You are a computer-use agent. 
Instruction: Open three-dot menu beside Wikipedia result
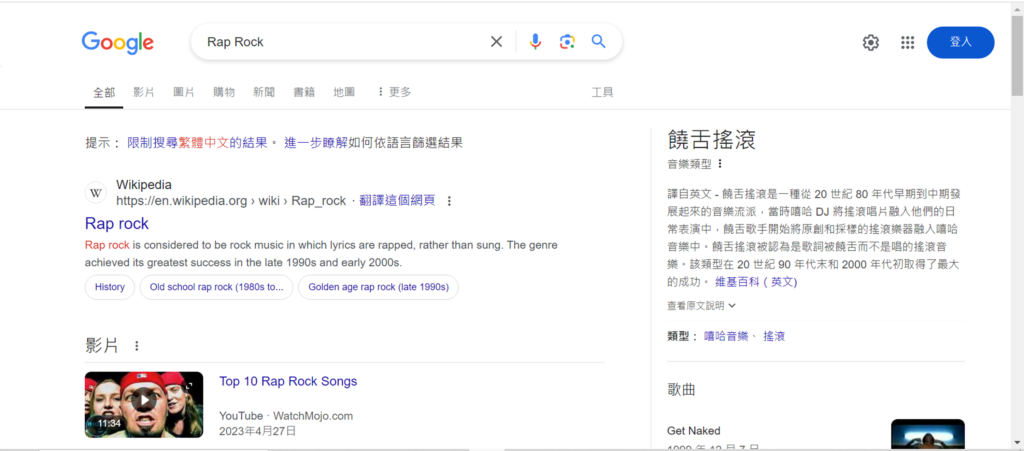point(449,201)
